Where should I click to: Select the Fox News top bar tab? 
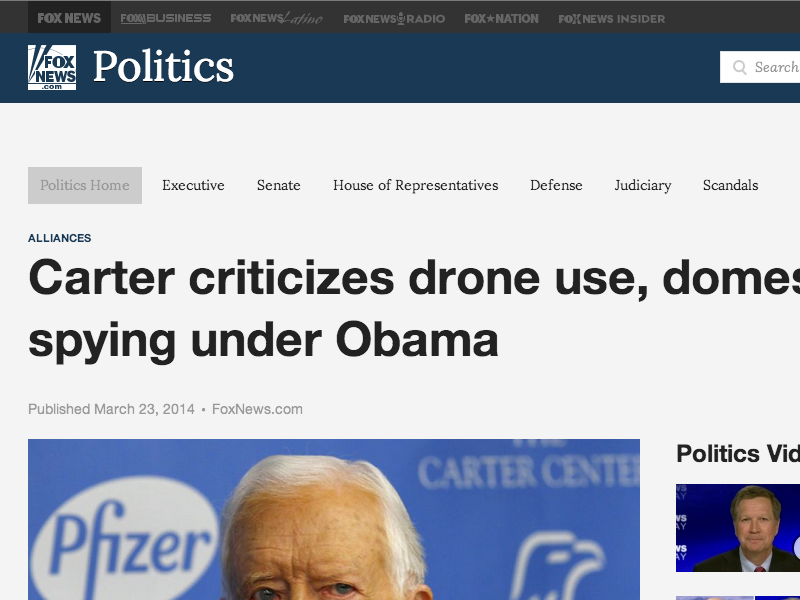tap(69, 18)
